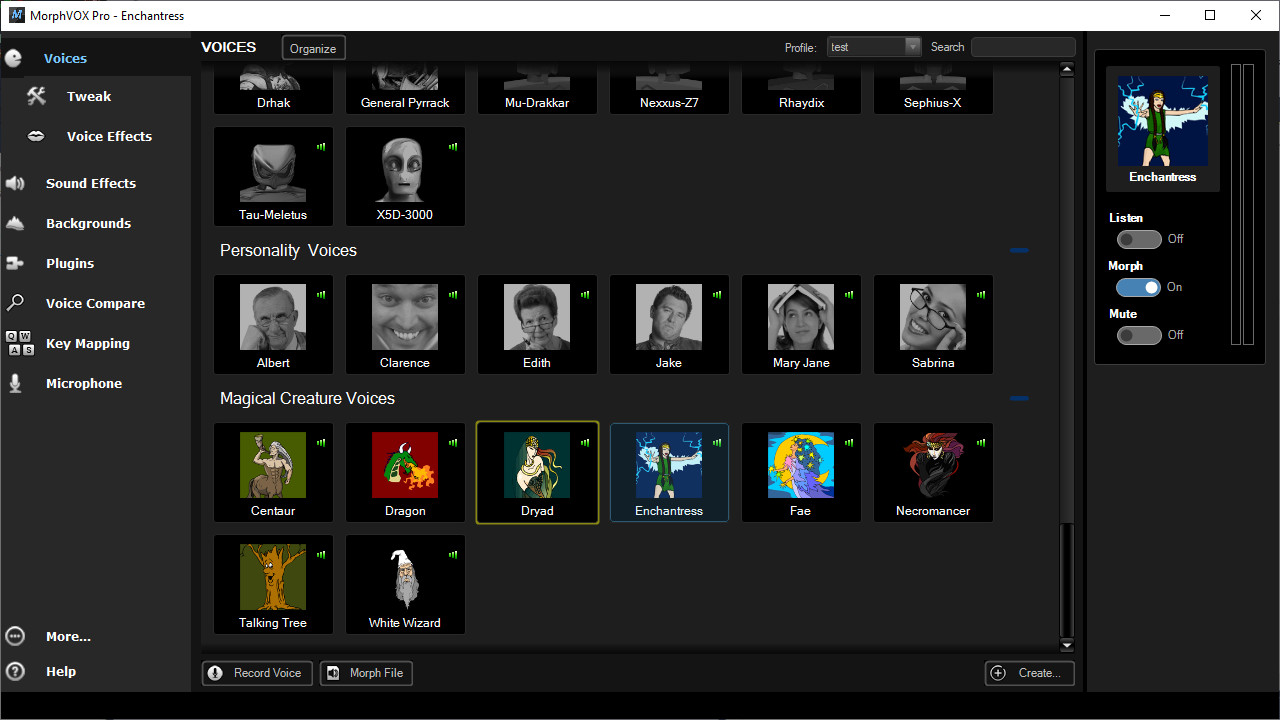The width and height of the screenshot is (1280, 720).
Task: Open the Help menu
Action: (61, 671)
